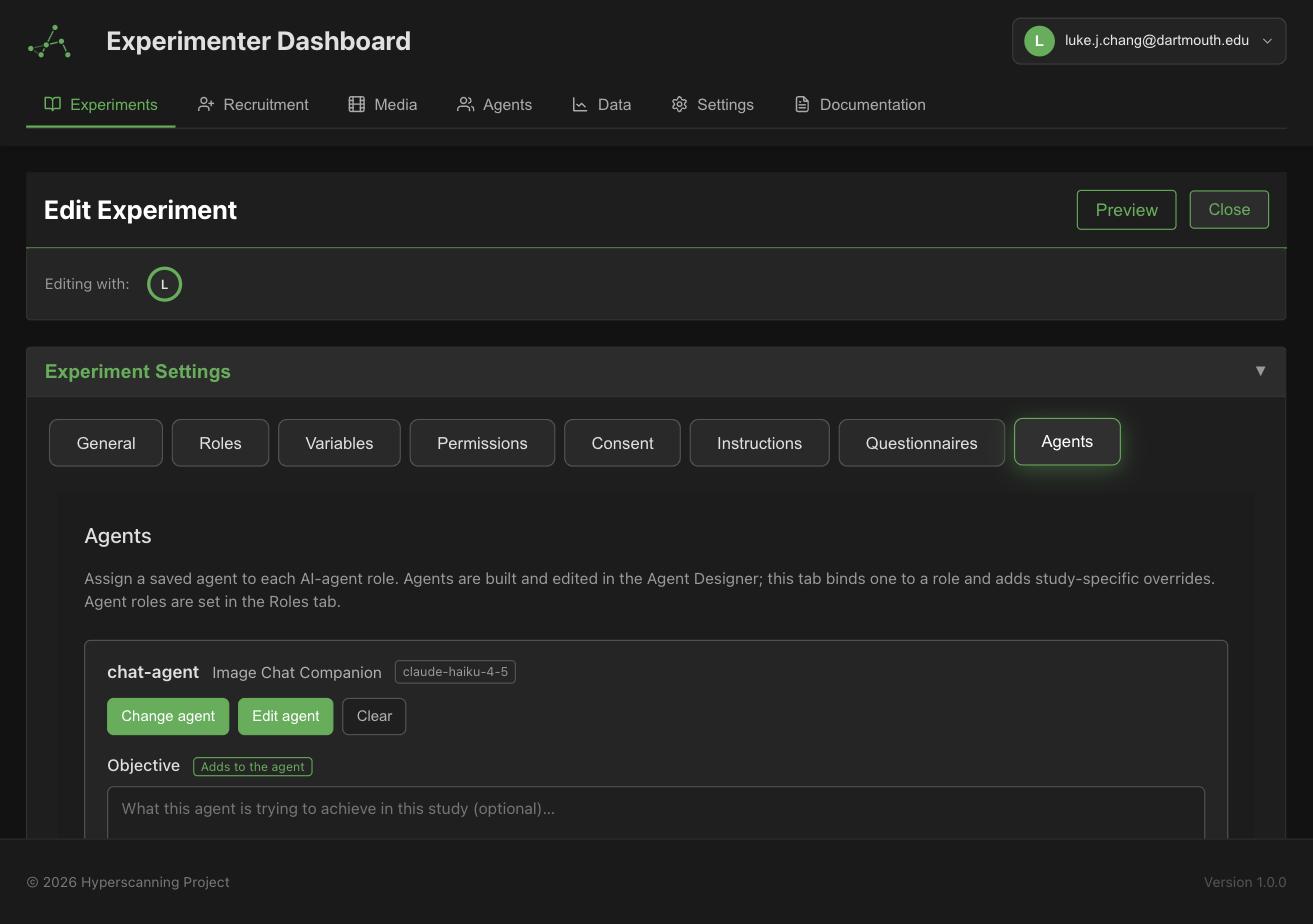Click the 'Version 1.0.0' footer text

[x=1245, y=882]
